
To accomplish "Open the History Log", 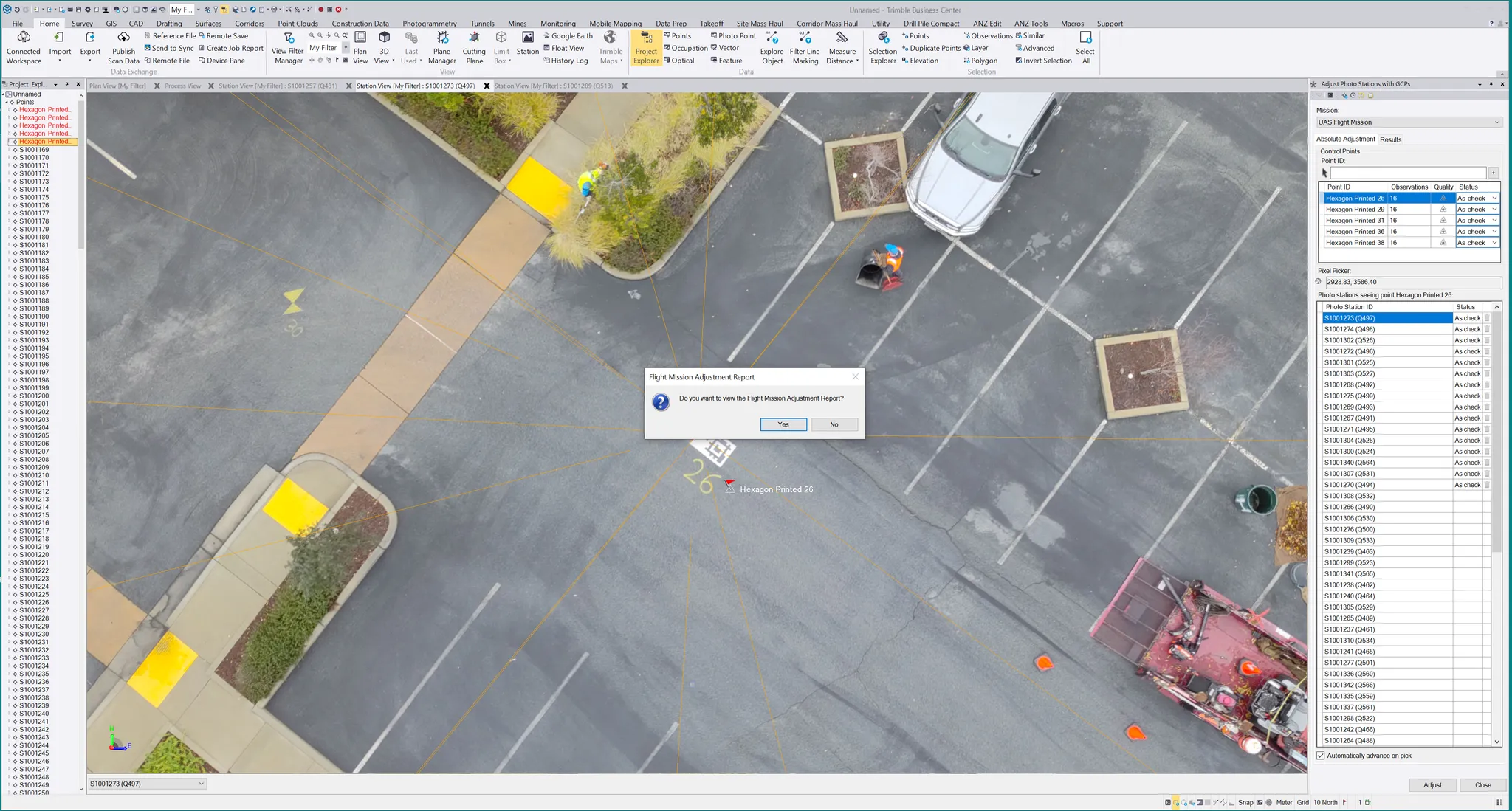I will pyautogui.click(x=566, y=61).
